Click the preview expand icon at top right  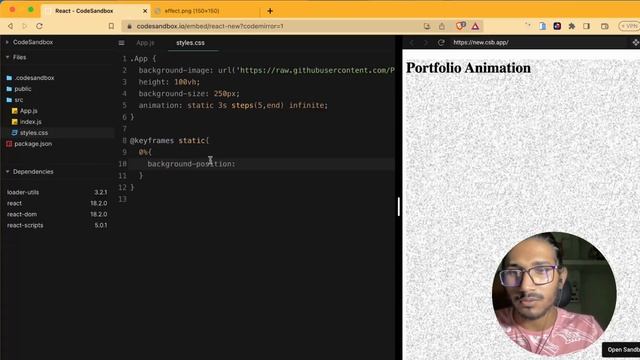pyautogui.click(x=636, y=42)
